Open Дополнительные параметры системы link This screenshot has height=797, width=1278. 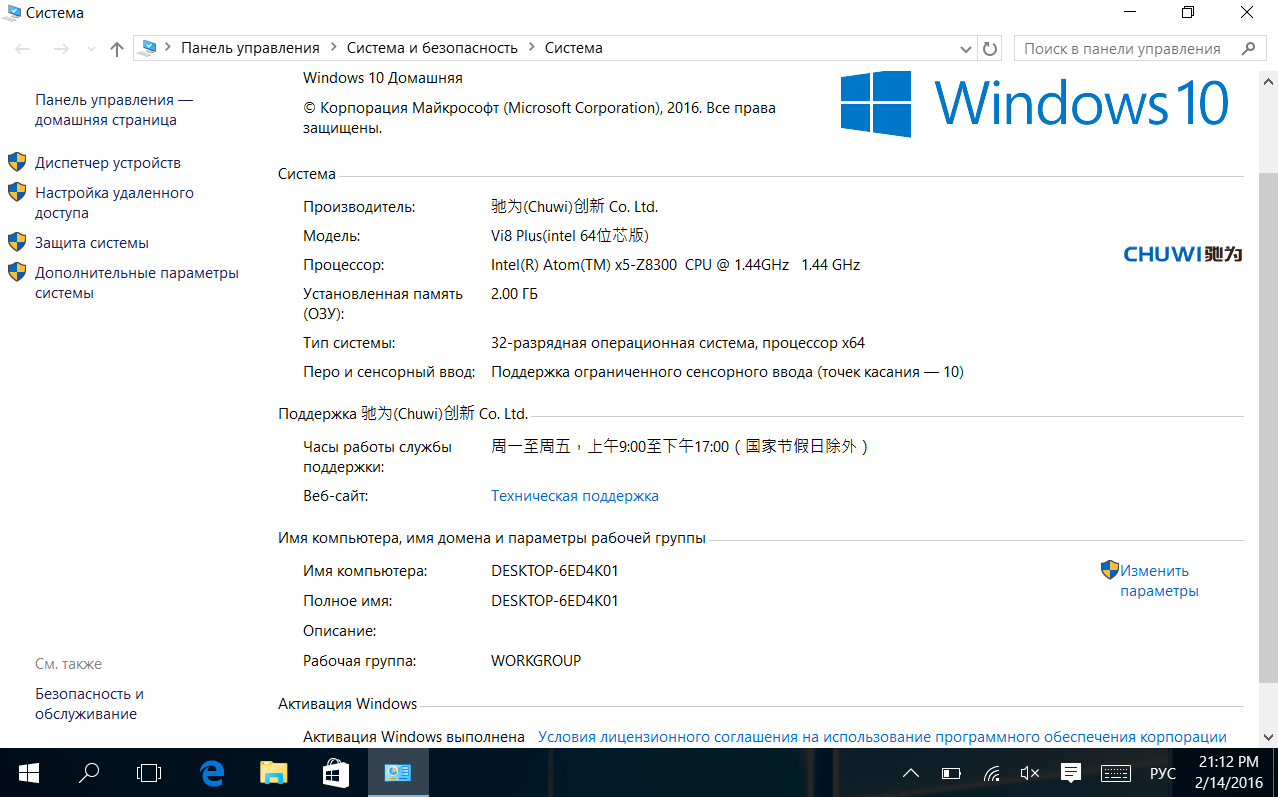[x=137, y=283]
